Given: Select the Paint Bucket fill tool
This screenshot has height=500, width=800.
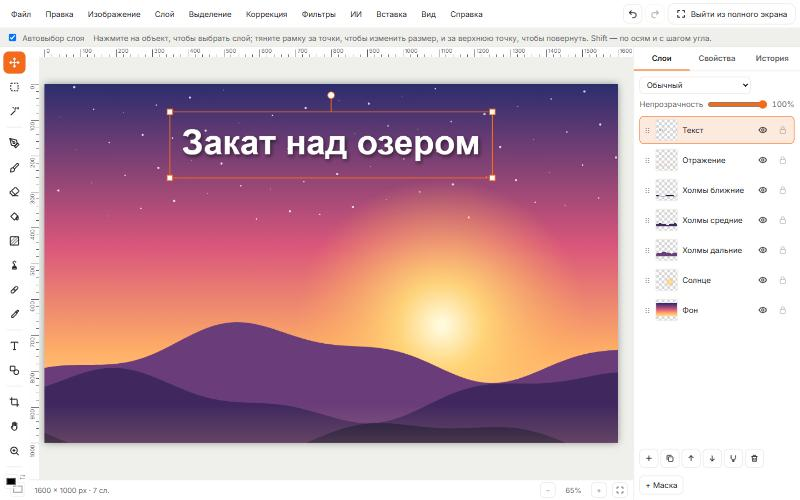Looking at the screenshot, I should tap(14, 216).
